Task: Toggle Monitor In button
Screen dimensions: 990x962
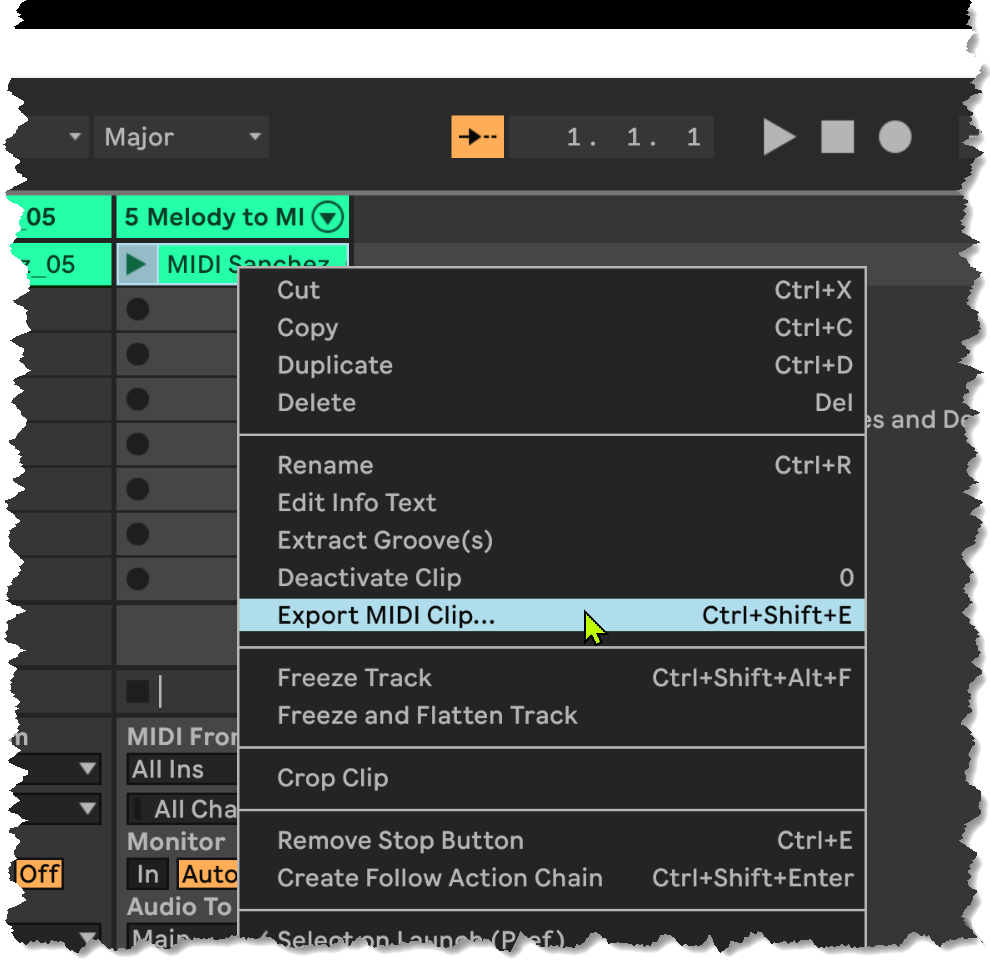Action: point(148,874)
